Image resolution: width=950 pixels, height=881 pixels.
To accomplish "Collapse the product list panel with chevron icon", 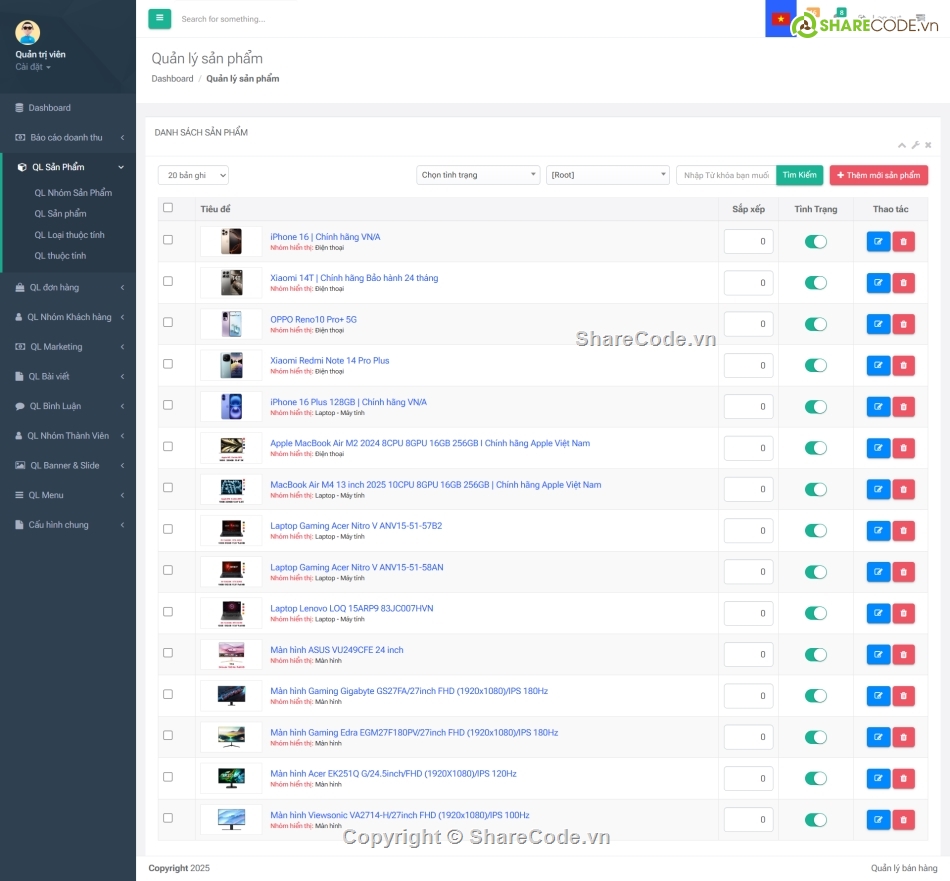I will tap(902, 145).
